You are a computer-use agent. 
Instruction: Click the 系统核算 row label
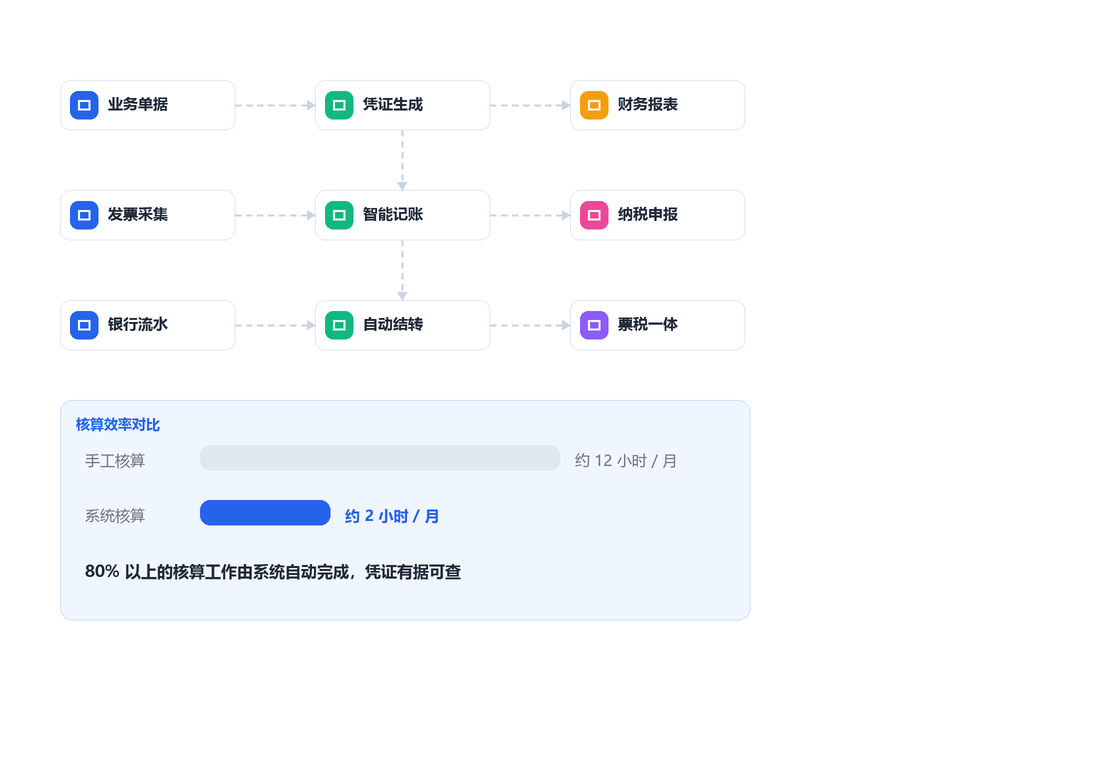(x=115, y=516)
